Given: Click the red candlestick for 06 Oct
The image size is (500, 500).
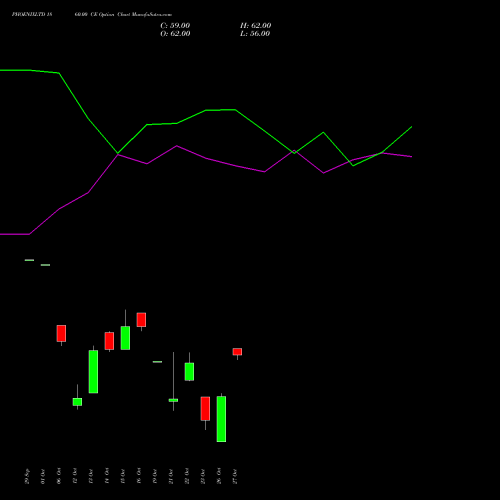Looking at the screenshot, I should click(61, 333).
